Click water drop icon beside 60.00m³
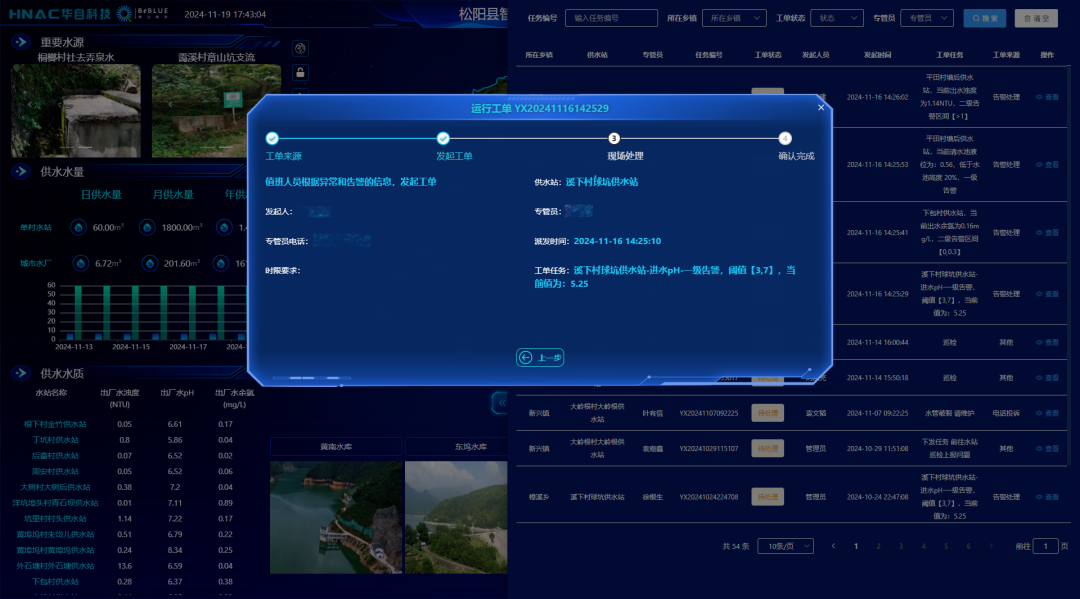Screen dimensions: 1080x599 (78, 227)
